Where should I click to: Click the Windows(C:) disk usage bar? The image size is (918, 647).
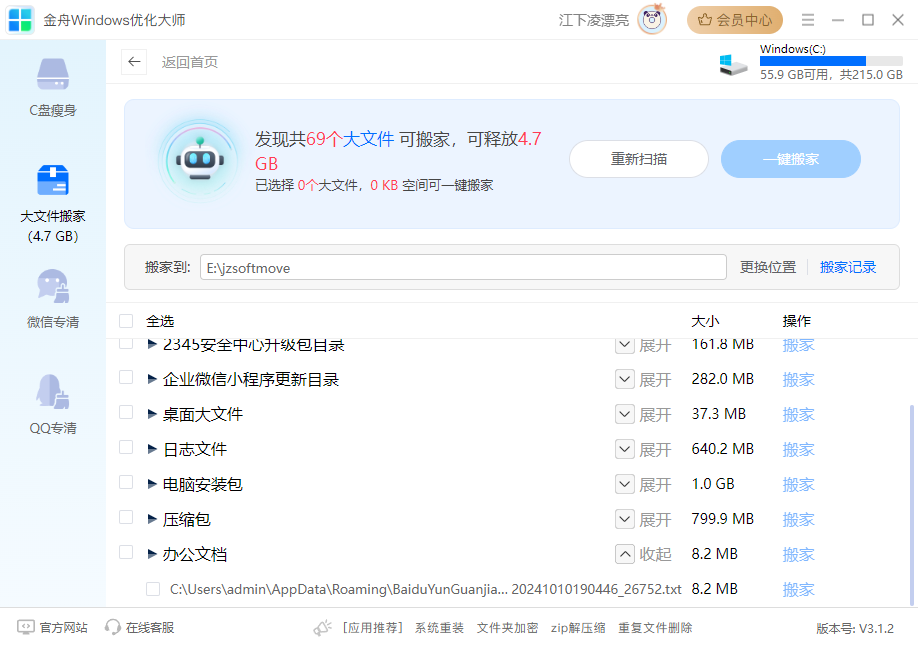[x=831, y=61]
